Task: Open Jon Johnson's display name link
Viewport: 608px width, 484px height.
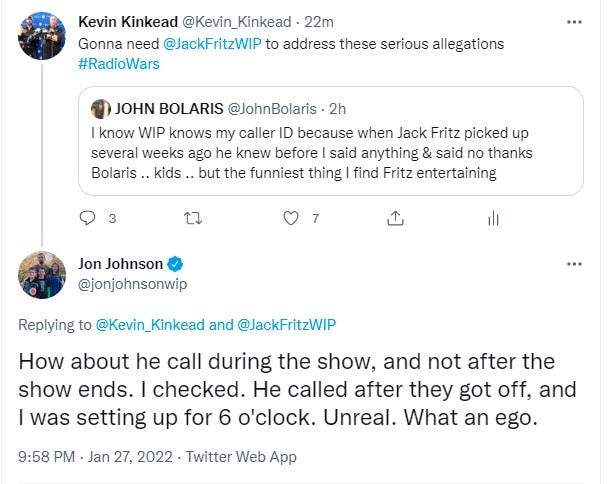Action: tap(120, 264)
